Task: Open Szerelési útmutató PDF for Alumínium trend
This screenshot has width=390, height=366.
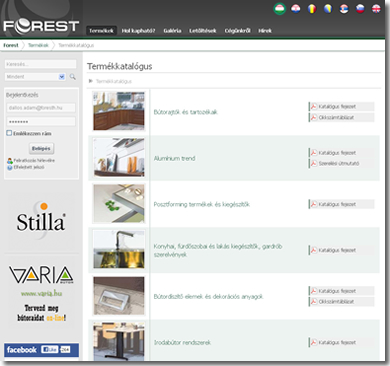Action: click(x=341, y=163)
